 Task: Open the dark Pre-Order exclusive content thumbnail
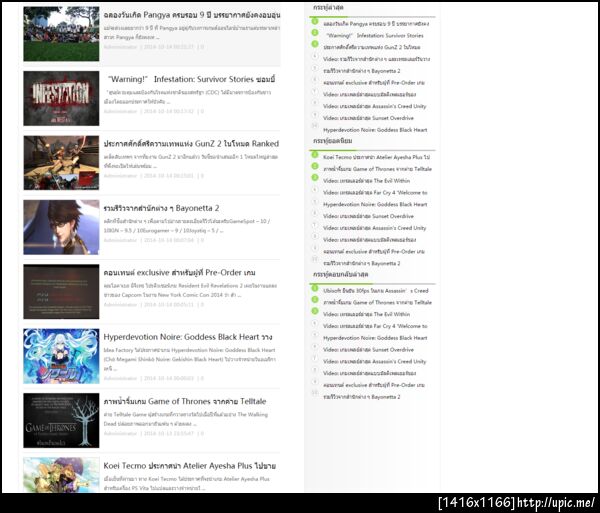pyautogui.click(x=61, y=292)
